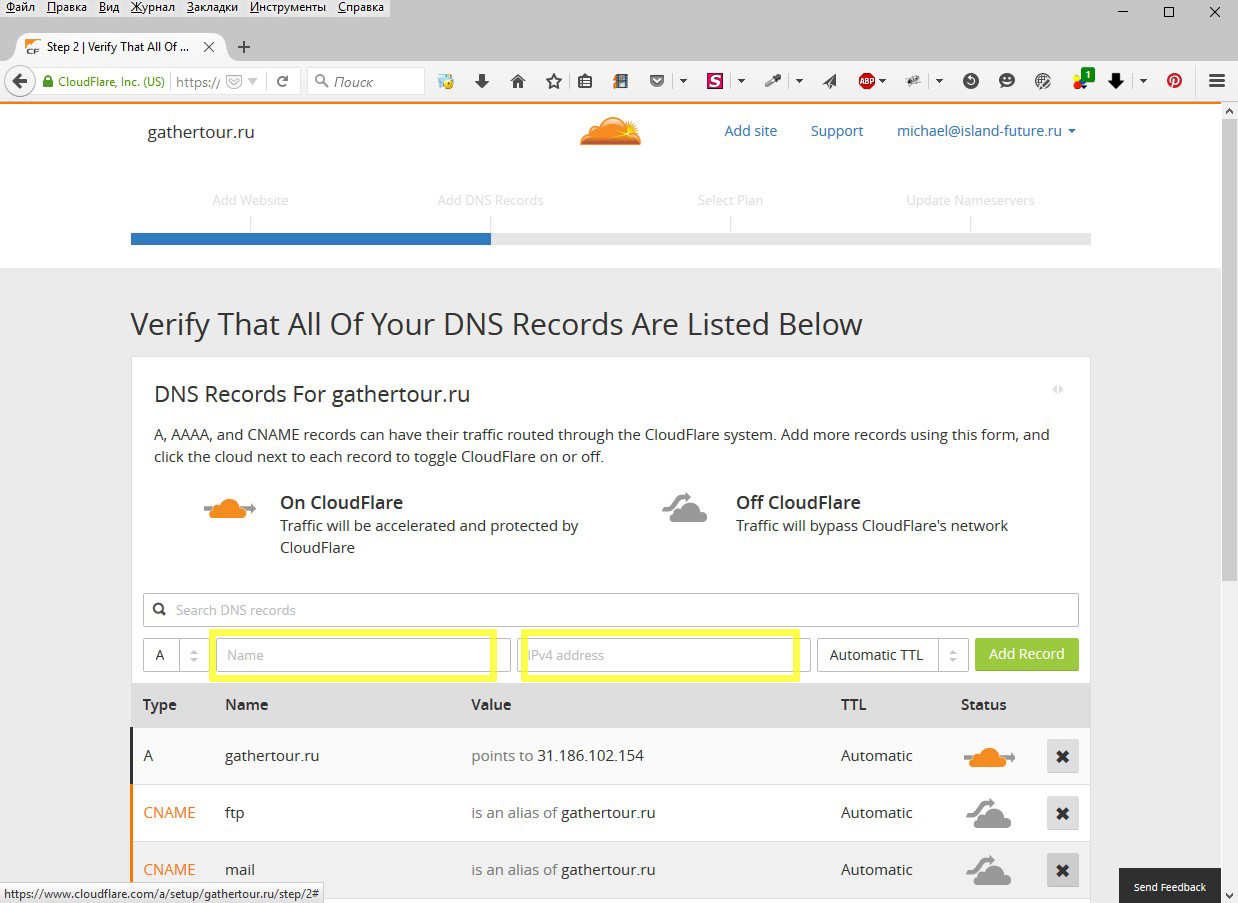Image resolution: width=1238 pixels, height=903 pixels.
Task: Click the 31.186.102.154 value
Action: click(590, 756)
